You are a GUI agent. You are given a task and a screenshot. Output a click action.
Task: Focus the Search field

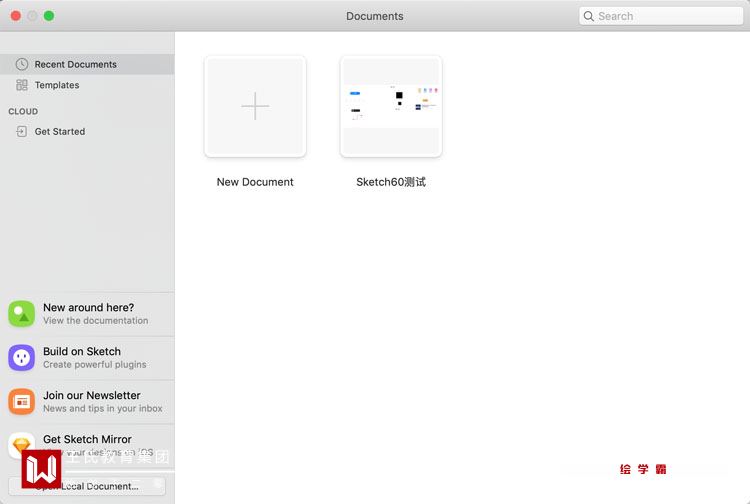coord(661,16)
